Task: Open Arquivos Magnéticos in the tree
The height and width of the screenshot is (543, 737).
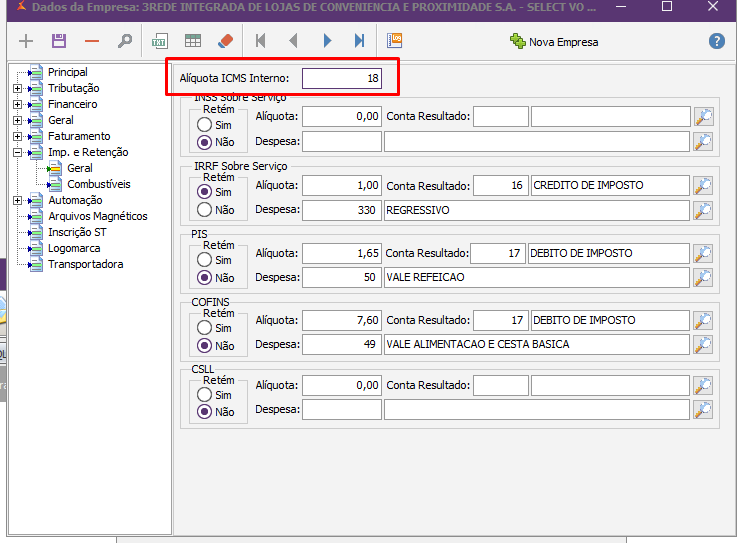Action: [98, 216]
